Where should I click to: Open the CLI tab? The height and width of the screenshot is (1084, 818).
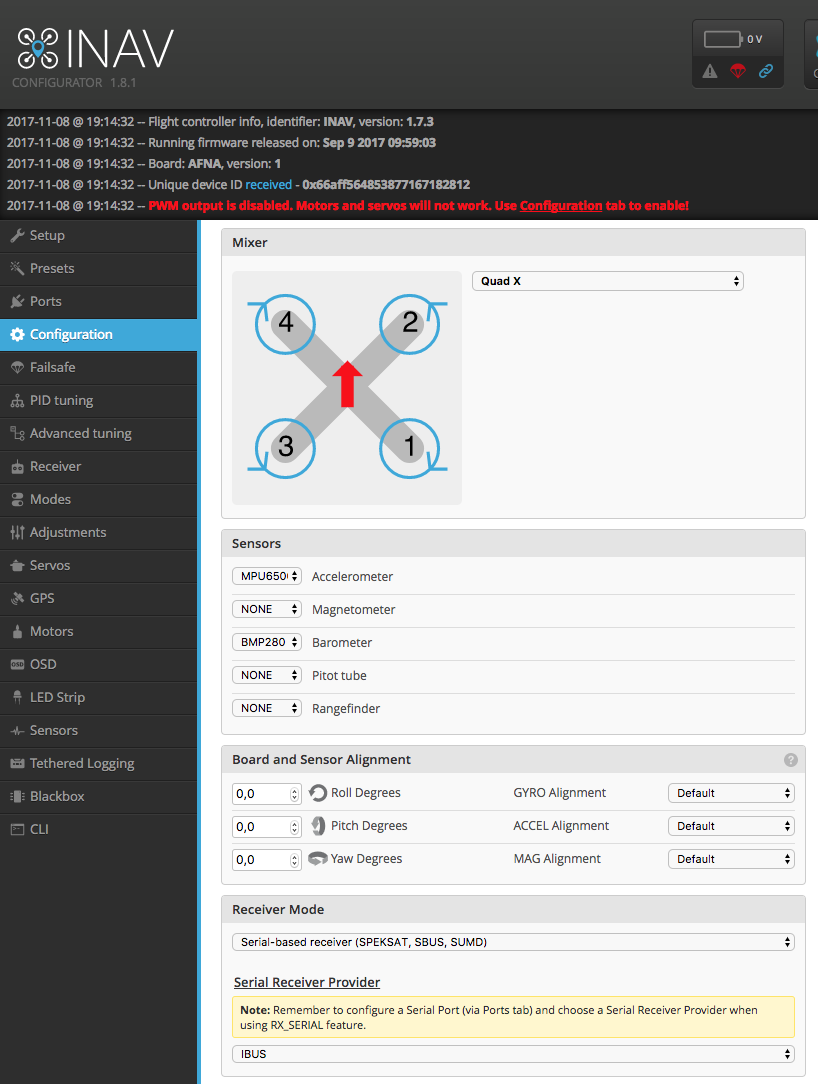click(99, 830)
